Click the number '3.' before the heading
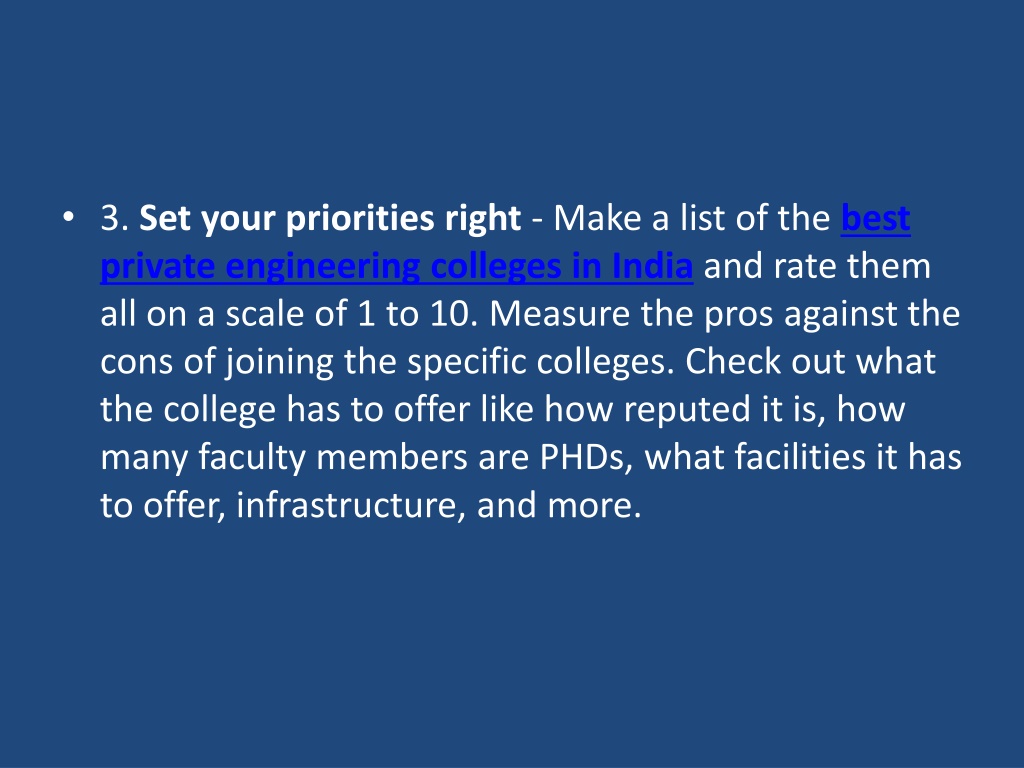This screenshot has height=768, width=1024. pos(114,218)
